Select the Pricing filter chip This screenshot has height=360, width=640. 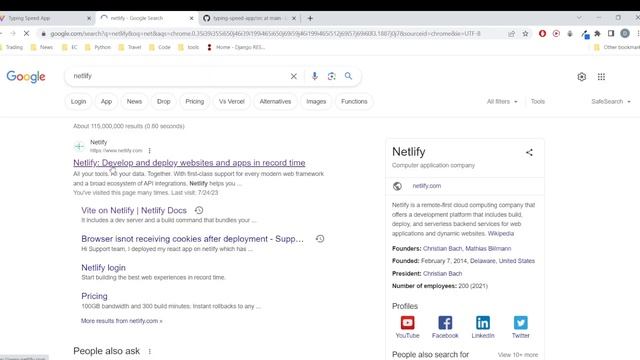pyautogui.click(x=195, y=102)
